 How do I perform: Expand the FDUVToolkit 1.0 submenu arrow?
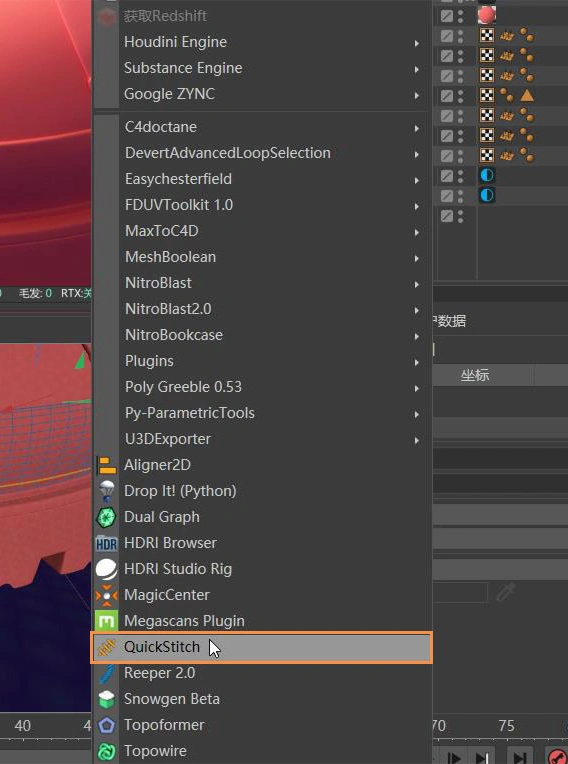(x=417, y=207)
